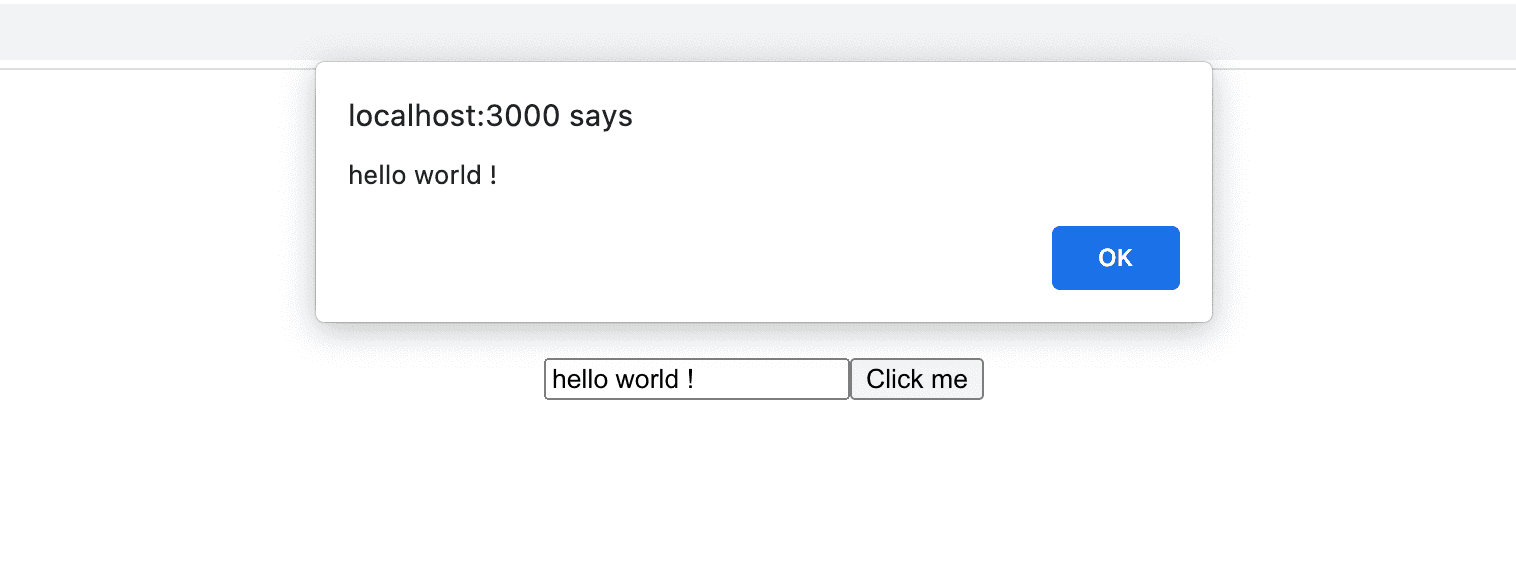Click the word 'me' on the page button
Image resolution: width=1516 pixels, height=564 pixels.
coord(950,380)
